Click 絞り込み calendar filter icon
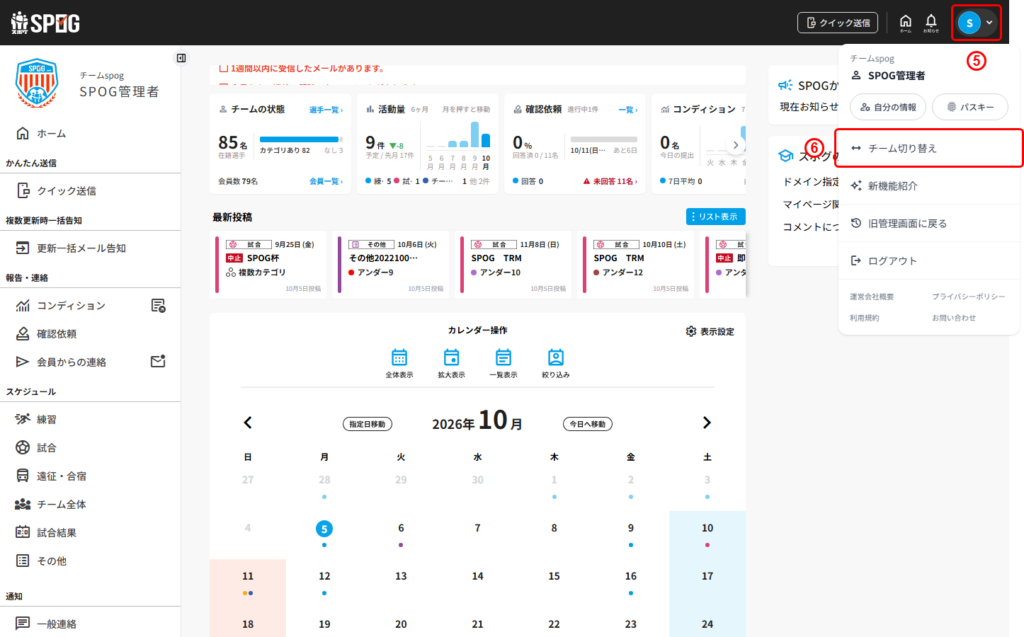The height and width of the screenshot is (637, 1024). tap(556, 364)
